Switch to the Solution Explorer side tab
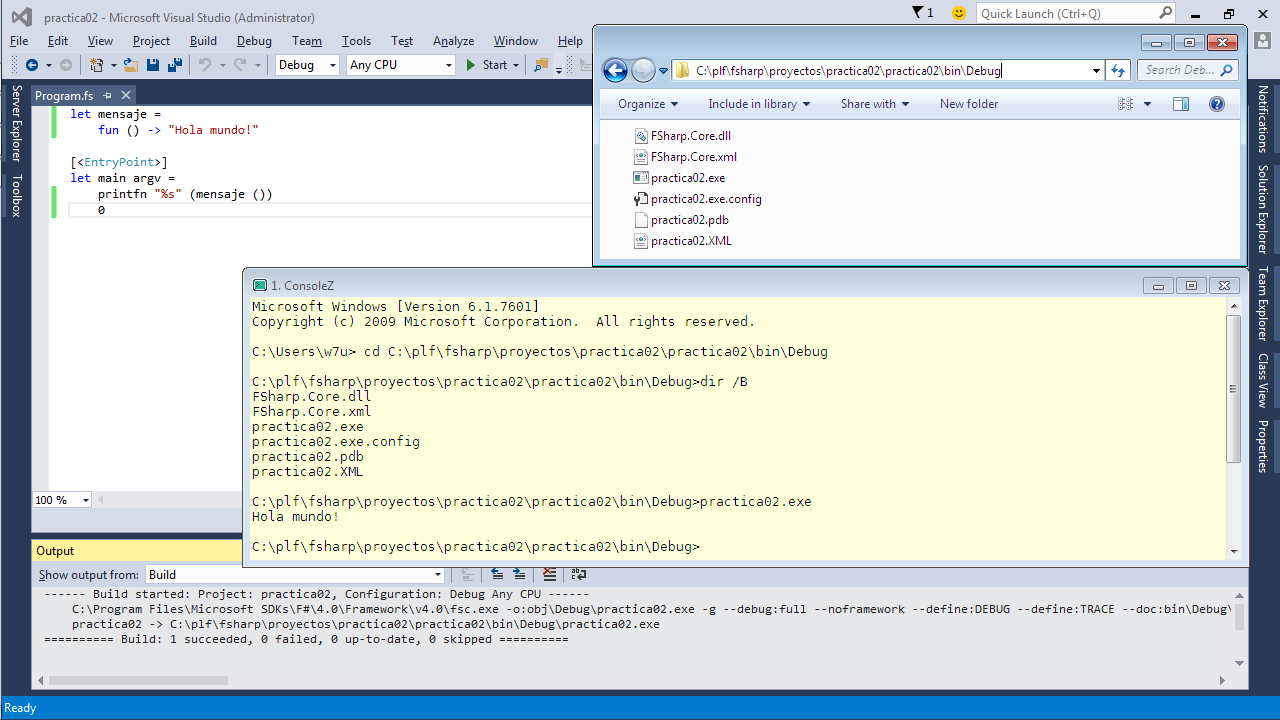 1262,208
